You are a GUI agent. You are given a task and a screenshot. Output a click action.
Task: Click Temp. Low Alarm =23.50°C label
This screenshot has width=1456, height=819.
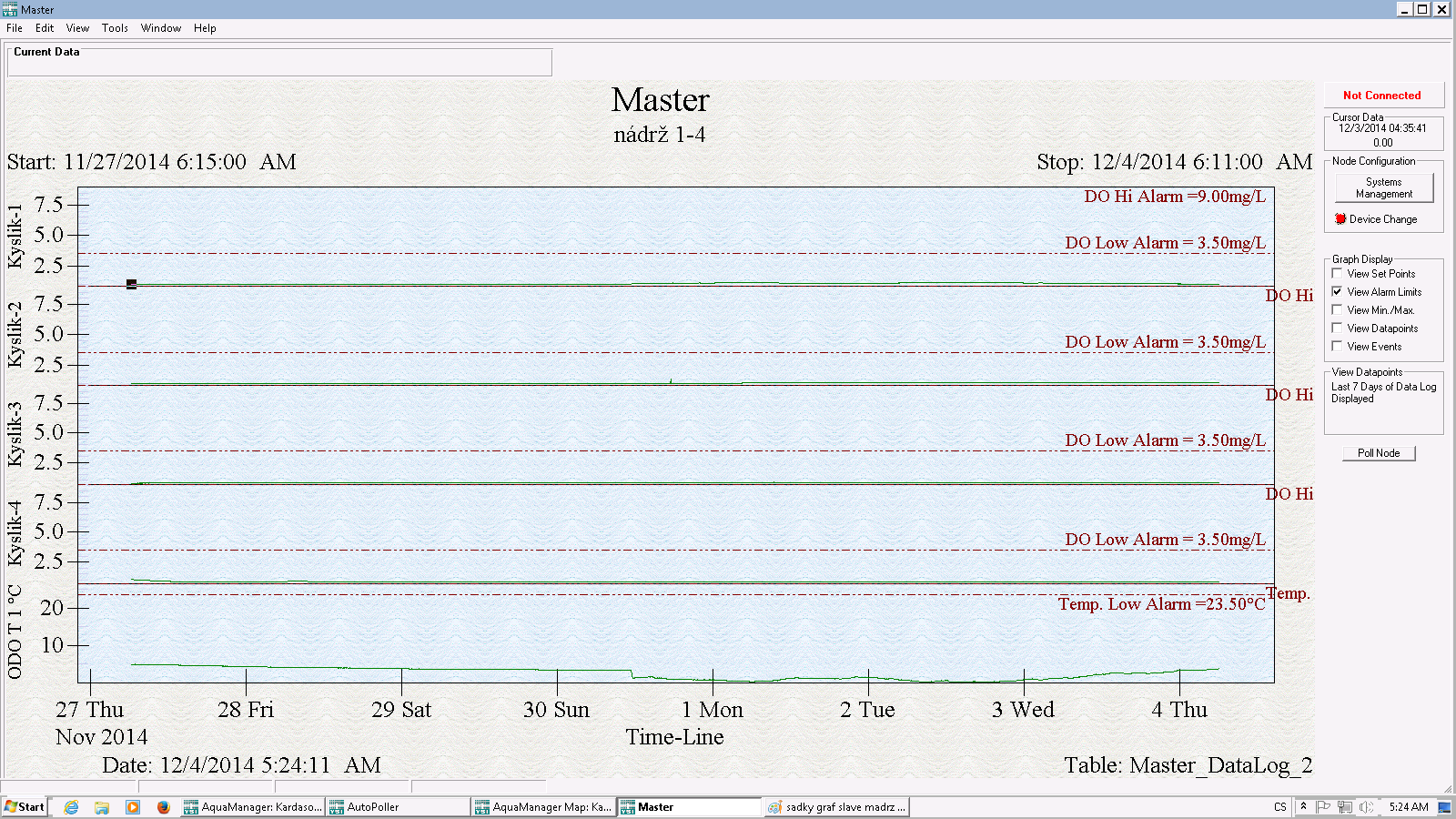(1162, 604)
